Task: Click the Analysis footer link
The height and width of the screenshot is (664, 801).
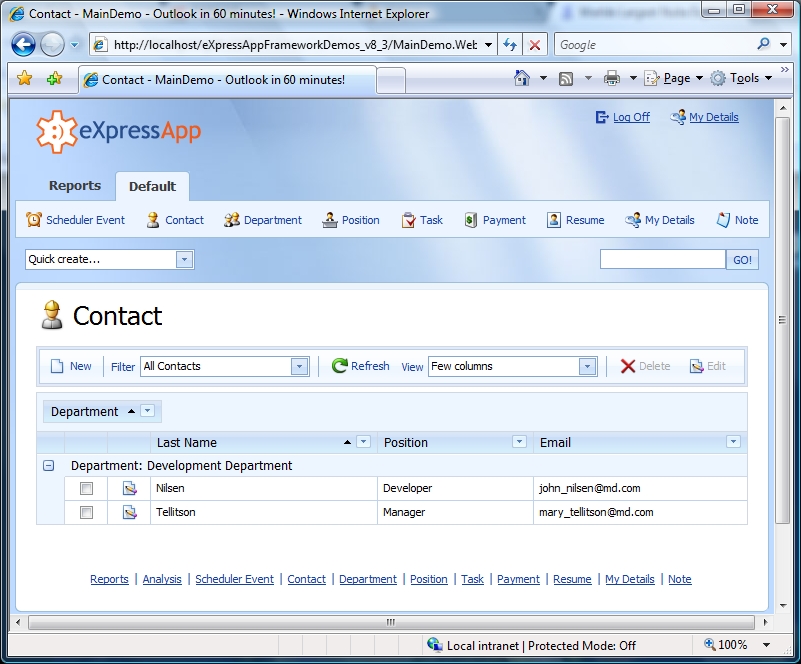Action: click(162, 579)
